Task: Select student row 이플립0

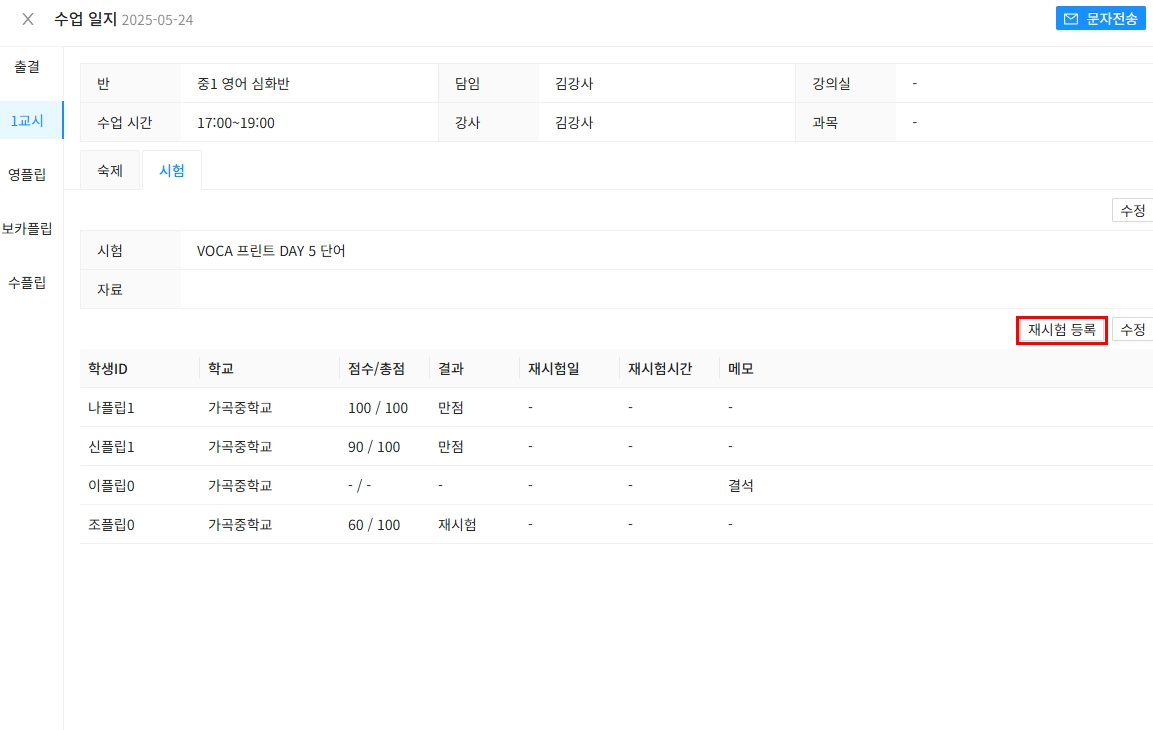Action: (616, 485)
